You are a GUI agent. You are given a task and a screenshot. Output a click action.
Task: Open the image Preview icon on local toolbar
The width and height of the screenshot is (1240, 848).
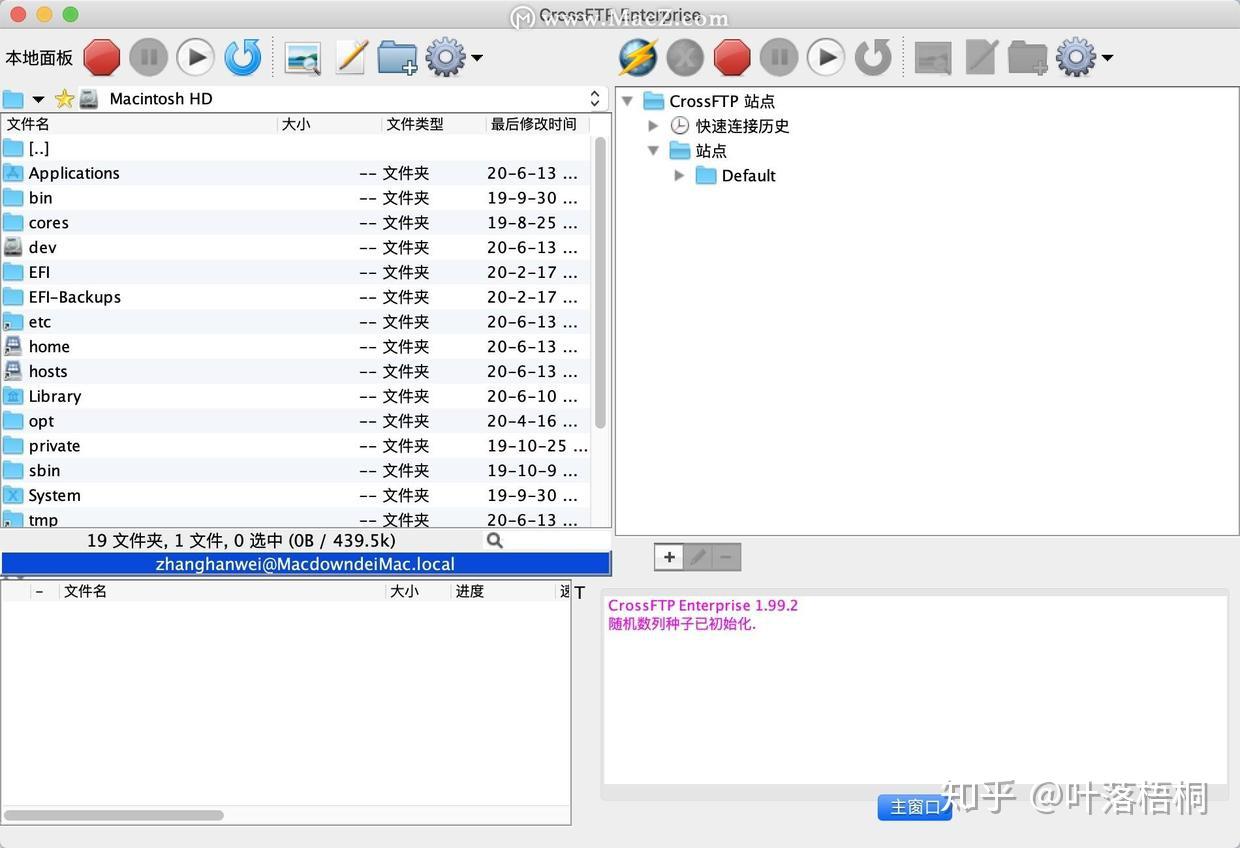(x=302, y=57)
